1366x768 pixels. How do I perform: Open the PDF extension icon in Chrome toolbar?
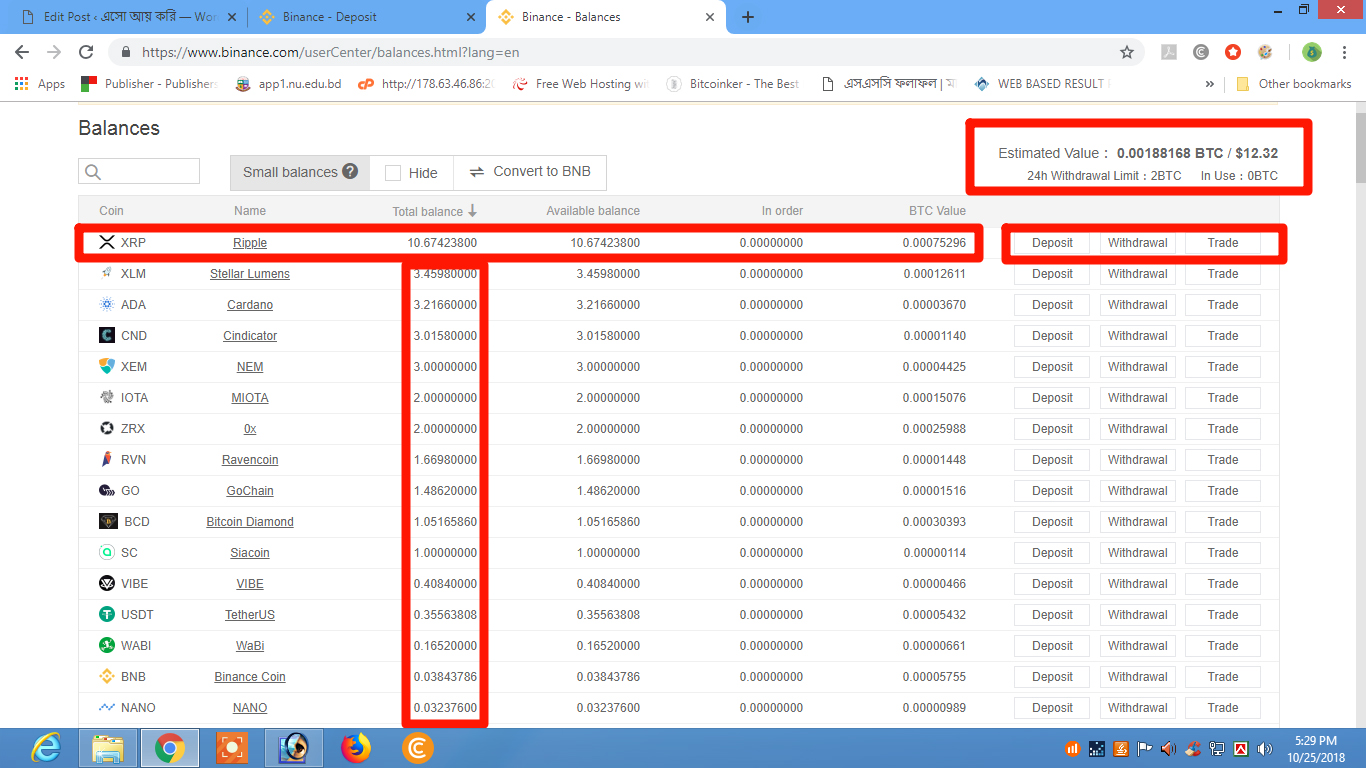(x=1168, y=52)
